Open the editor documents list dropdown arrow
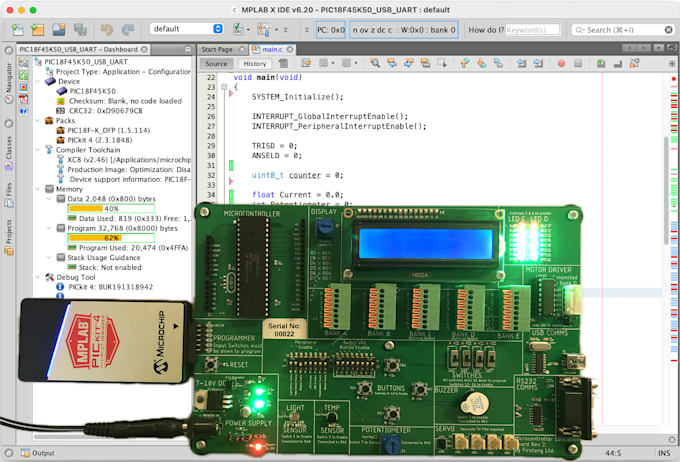Screen dimensions: 680x462 click(659, 48)
